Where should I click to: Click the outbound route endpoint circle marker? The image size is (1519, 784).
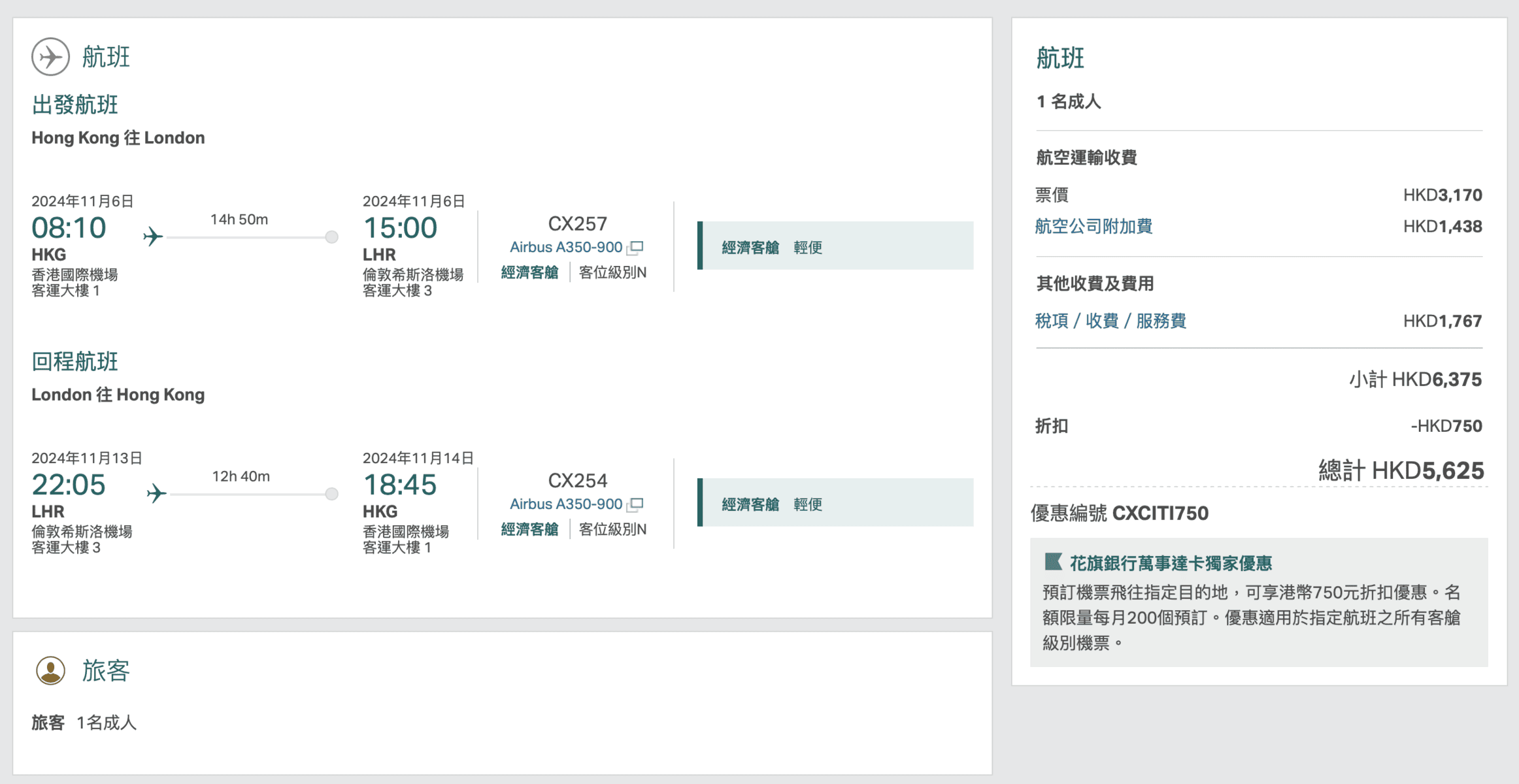[x=332, y=237]
